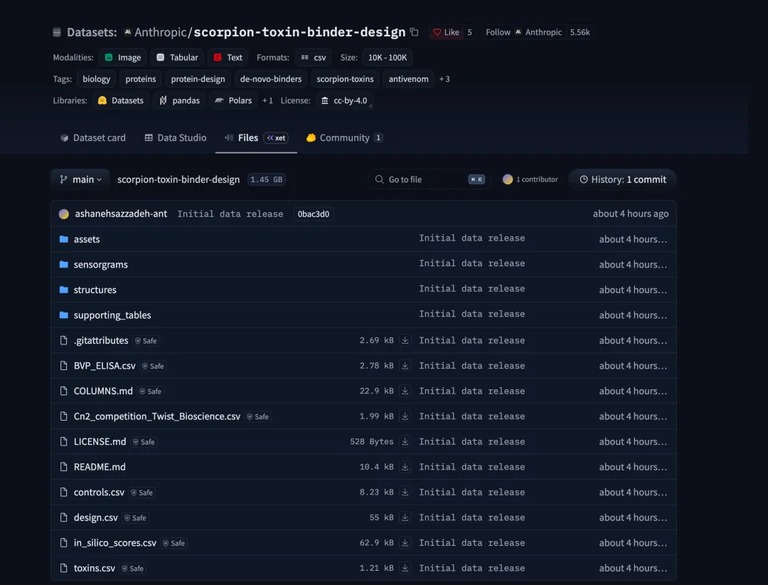Download the BVP_ELISA.csv file via arrow icon
Viewport: 768px width, 585px height.
tap(405, 366)
